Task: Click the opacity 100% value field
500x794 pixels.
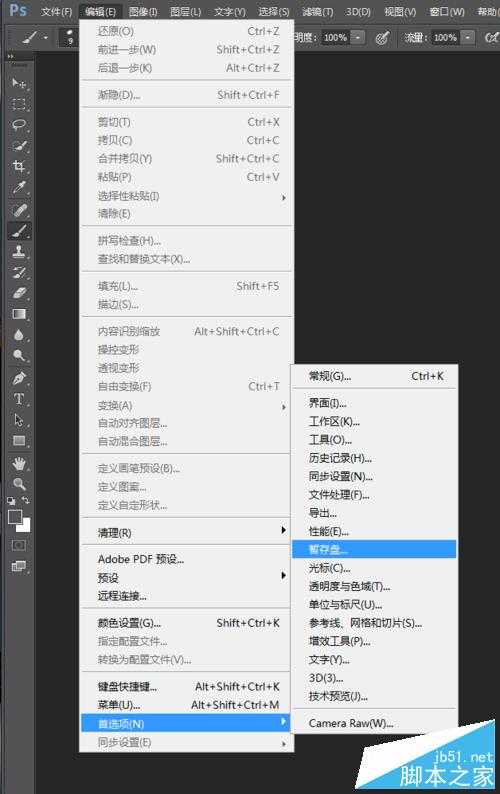Action: [x=335, y=37]
